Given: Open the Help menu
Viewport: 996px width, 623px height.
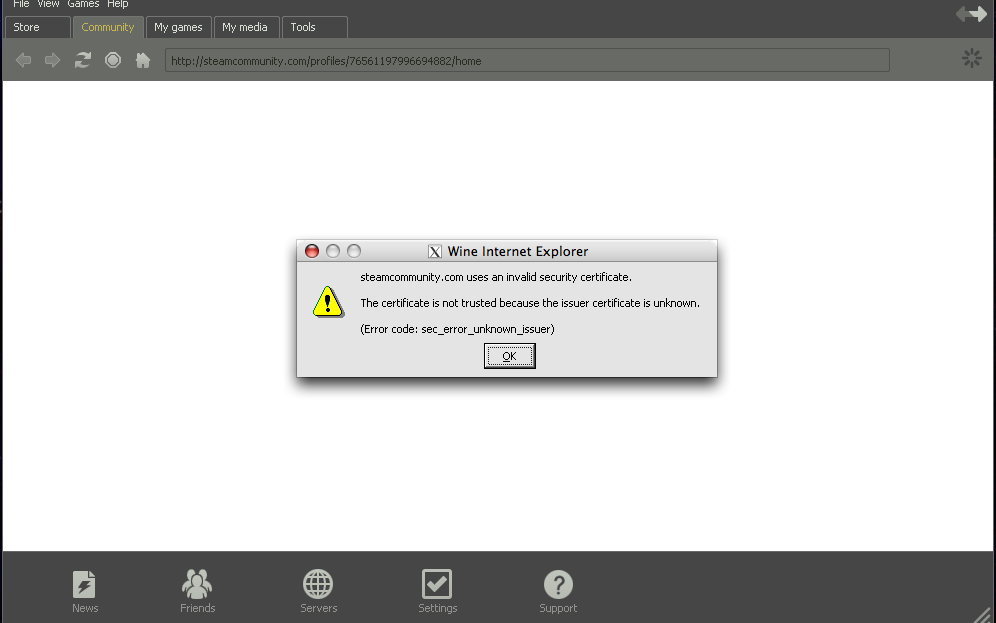Looking at the screenshot, I should pos(118,4).
